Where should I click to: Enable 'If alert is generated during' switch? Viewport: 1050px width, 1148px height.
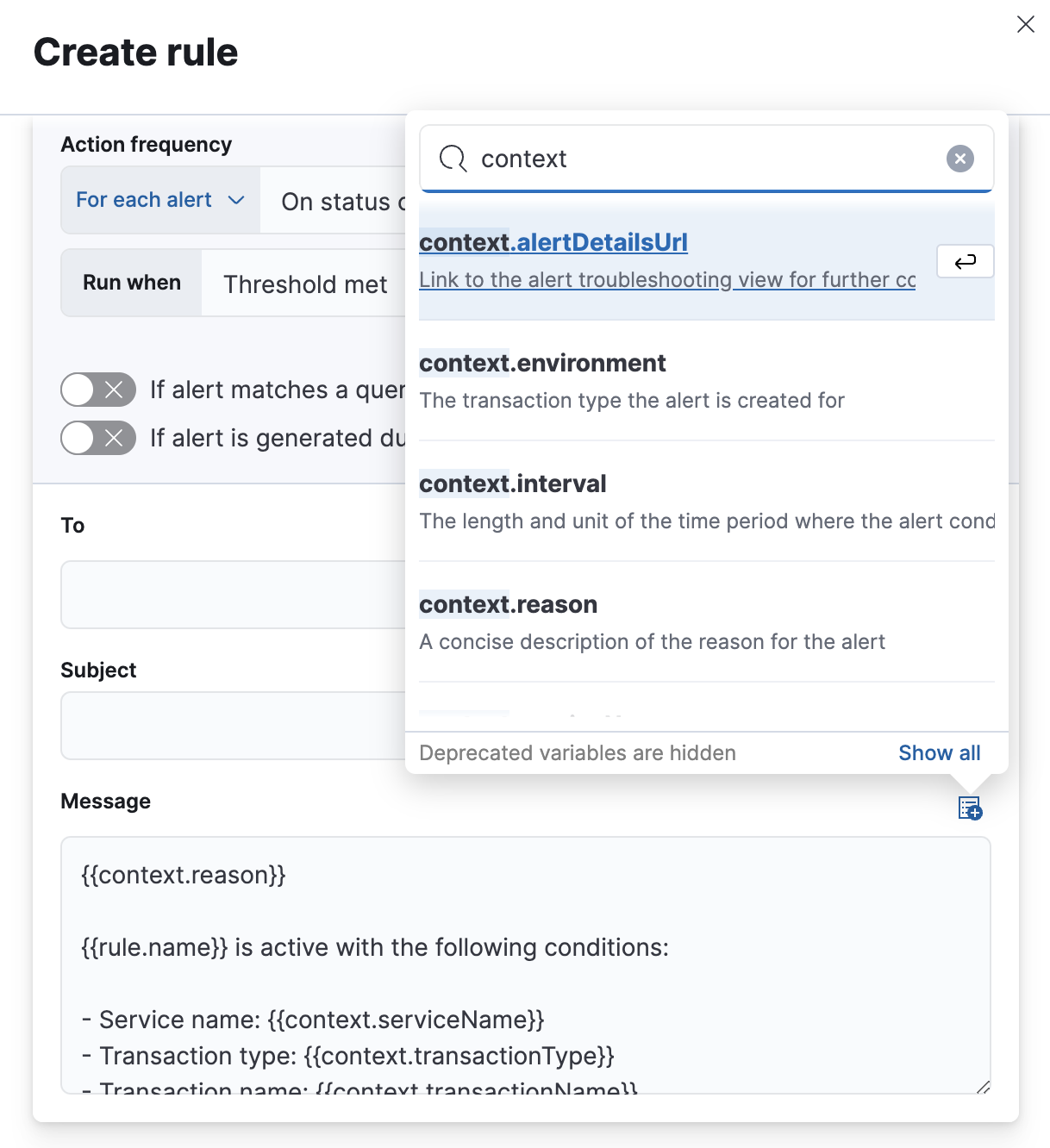(98, 438)
